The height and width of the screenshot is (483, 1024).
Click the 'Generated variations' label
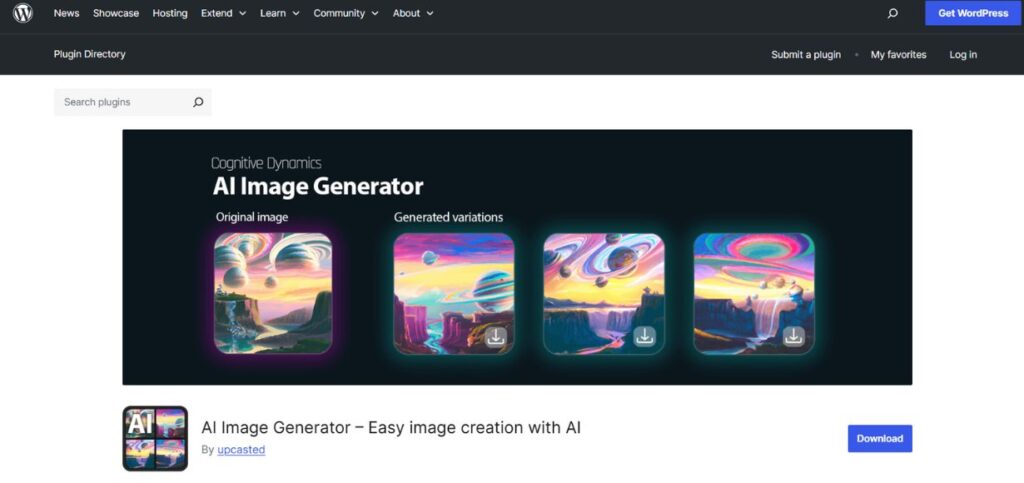click(448, 217)
